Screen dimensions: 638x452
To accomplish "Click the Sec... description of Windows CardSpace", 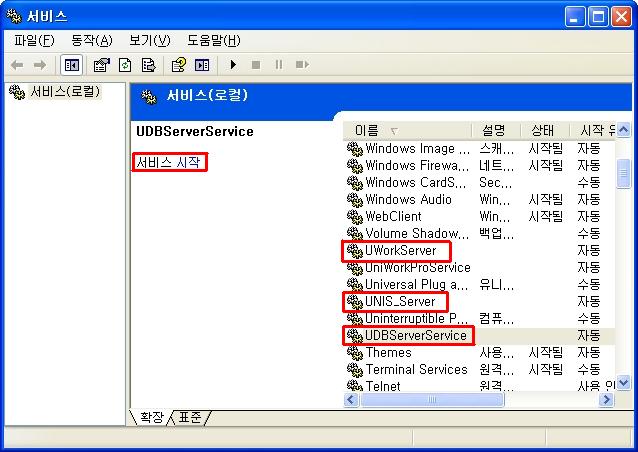I will tap(495, 183).
